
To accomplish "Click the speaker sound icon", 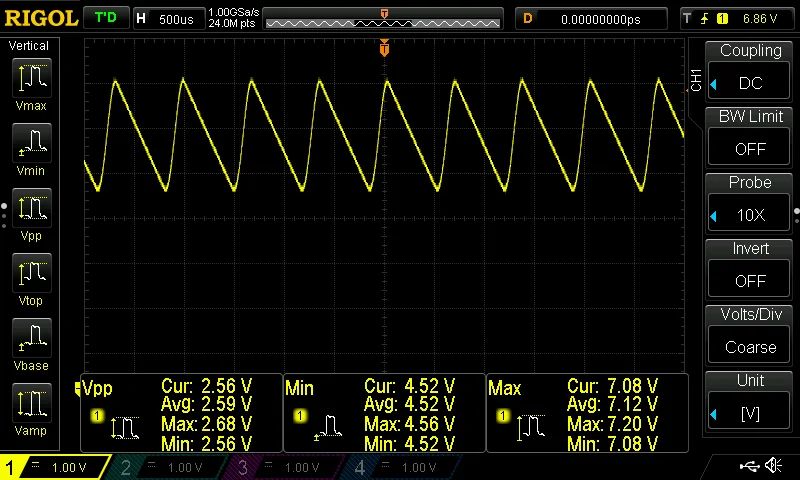I will (x=774, y=465).
